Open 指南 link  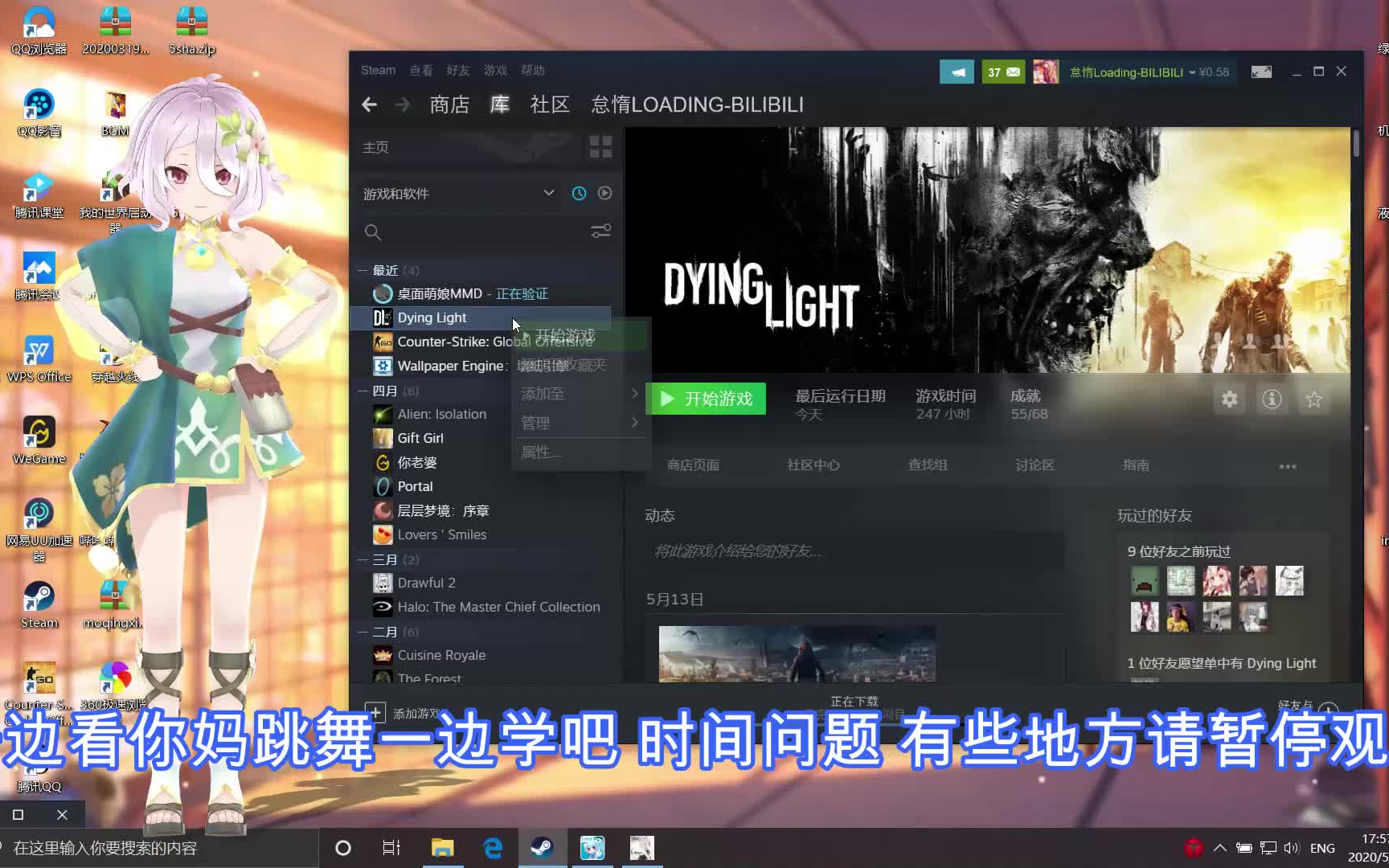[x=1136, y=465]
